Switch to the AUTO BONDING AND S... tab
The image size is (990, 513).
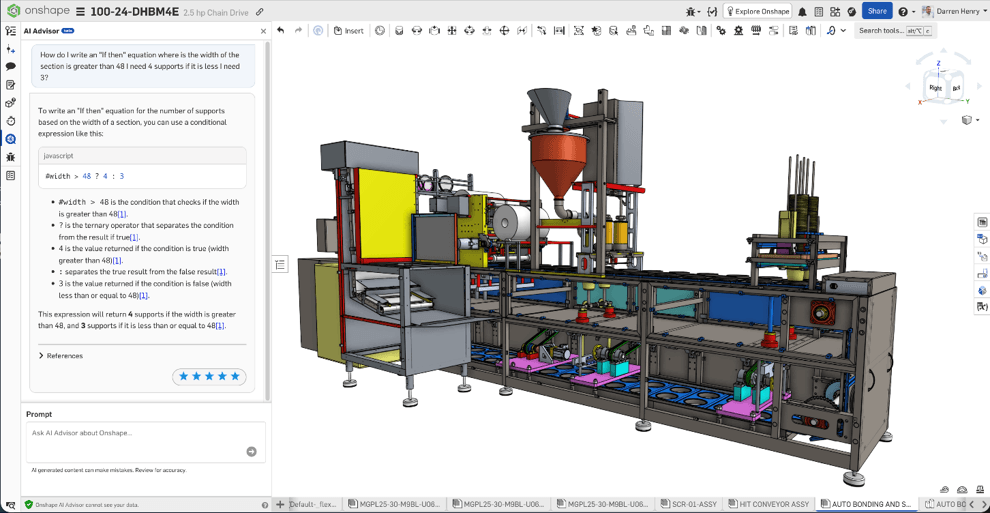[866, 504]
